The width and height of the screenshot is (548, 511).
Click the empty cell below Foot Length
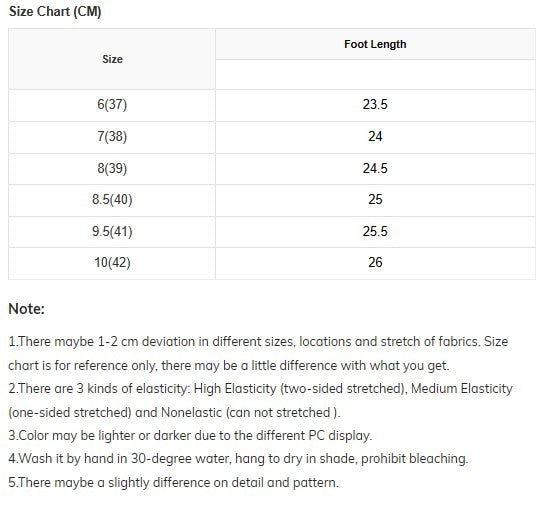click(375, 74)
